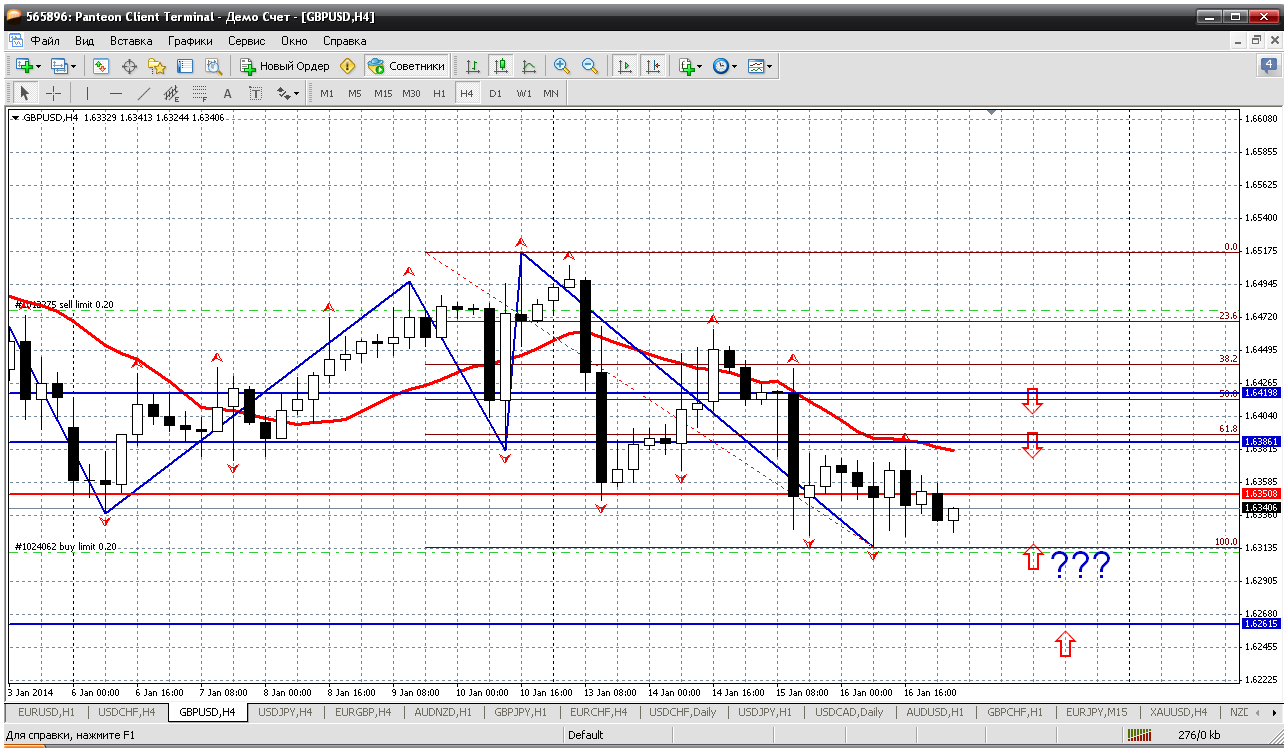
Task: Open the Вставка menu
Action: [131, 41]
